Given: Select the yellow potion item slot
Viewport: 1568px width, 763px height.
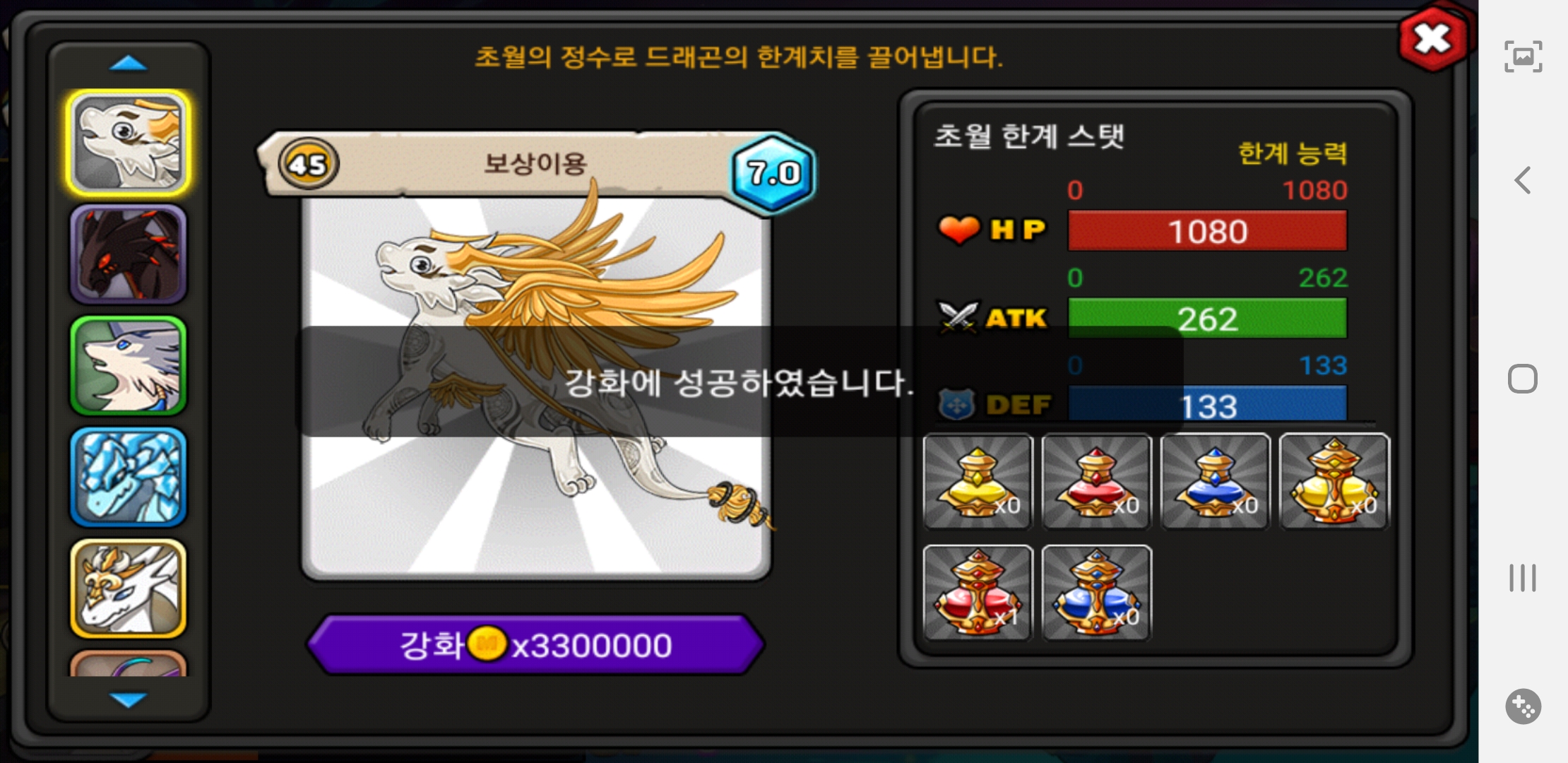Looking at the screenshot, I should pos(978,481).
